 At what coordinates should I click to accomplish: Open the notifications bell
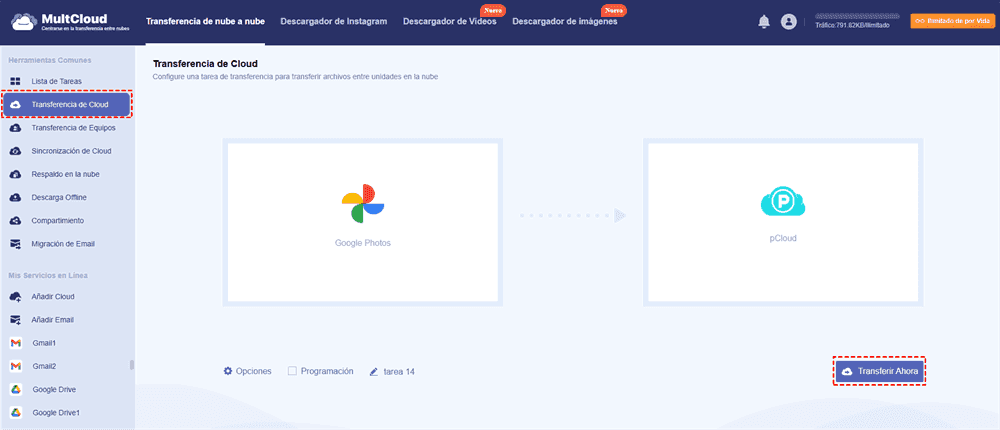[x=763, y=22]
